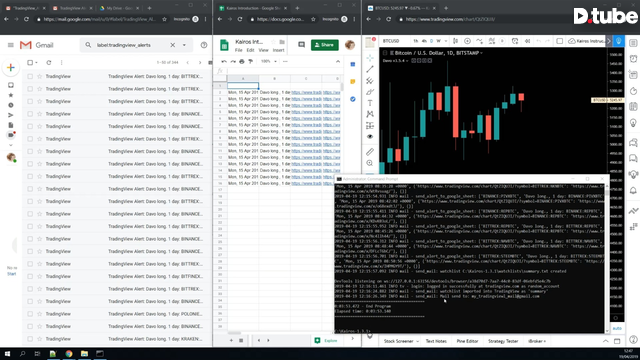Expand Bitcoin / U.S. Dollar chart title dropdown
The height and width of the screenshot is (360, 640).
click(482, 53)
